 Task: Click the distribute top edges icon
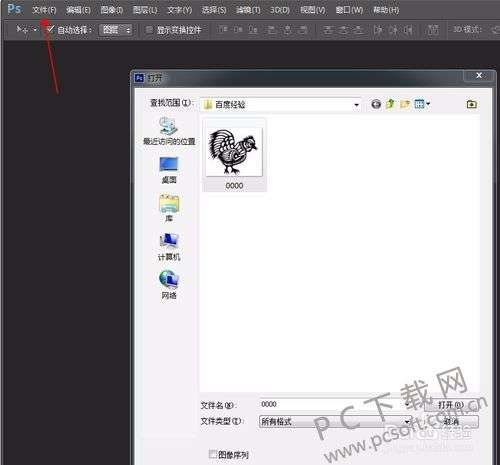pyautogui.click(x=328, y=30)
